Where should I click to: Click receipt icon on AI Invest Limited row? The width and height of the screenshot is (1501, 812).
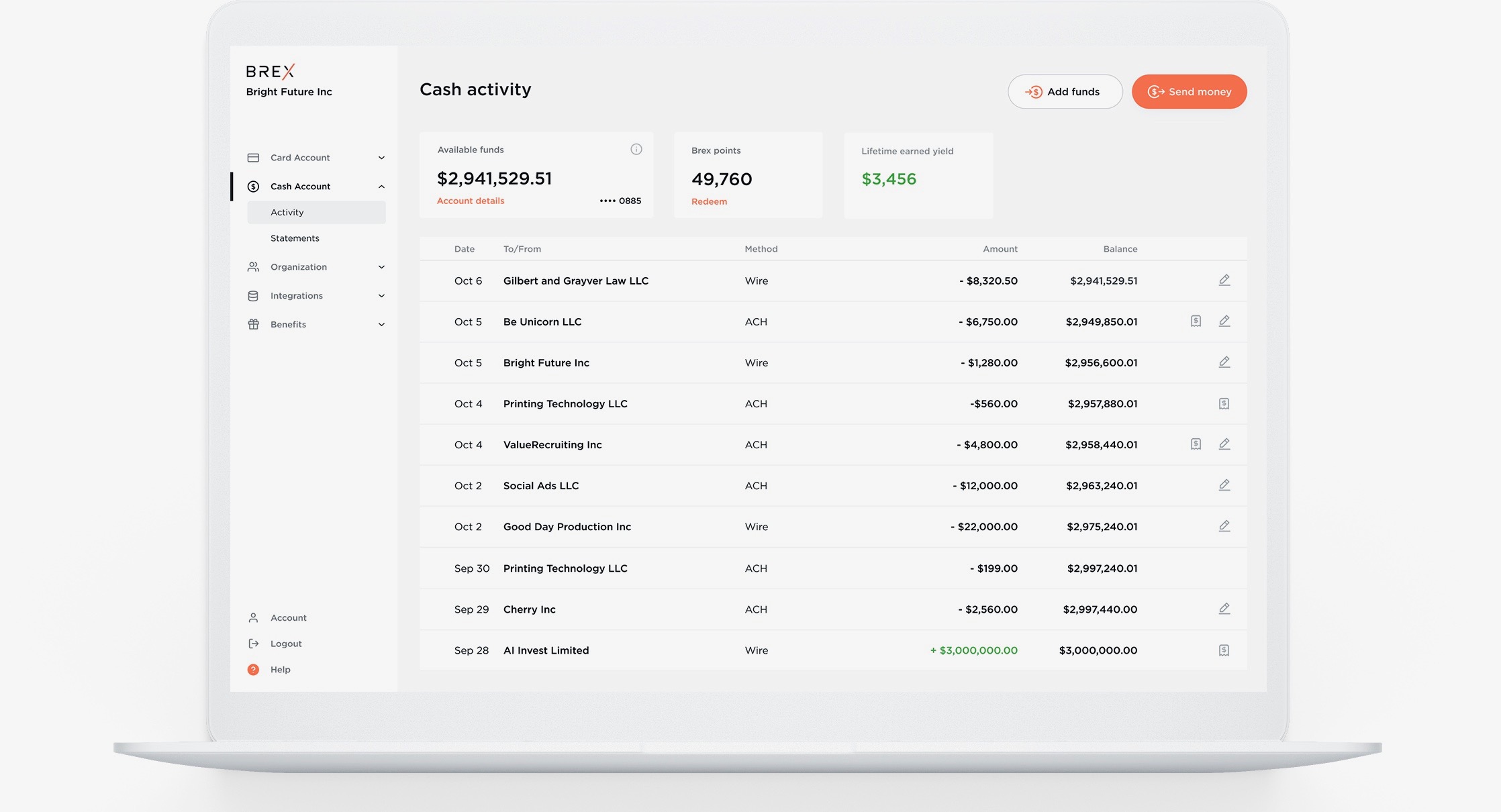[1224, 650]
